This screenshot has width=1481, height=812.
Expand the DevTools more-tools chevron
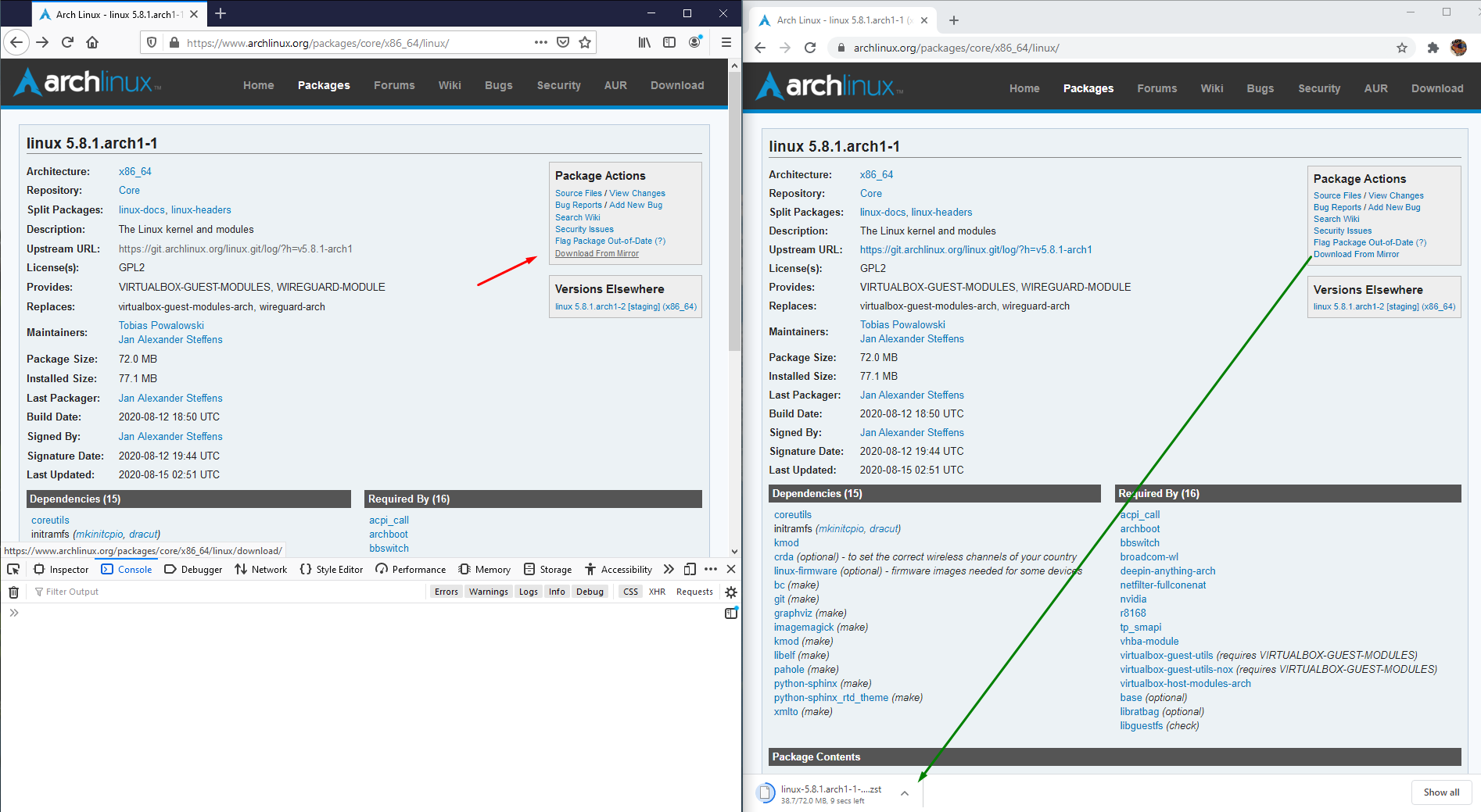click(x=669, y=569)
